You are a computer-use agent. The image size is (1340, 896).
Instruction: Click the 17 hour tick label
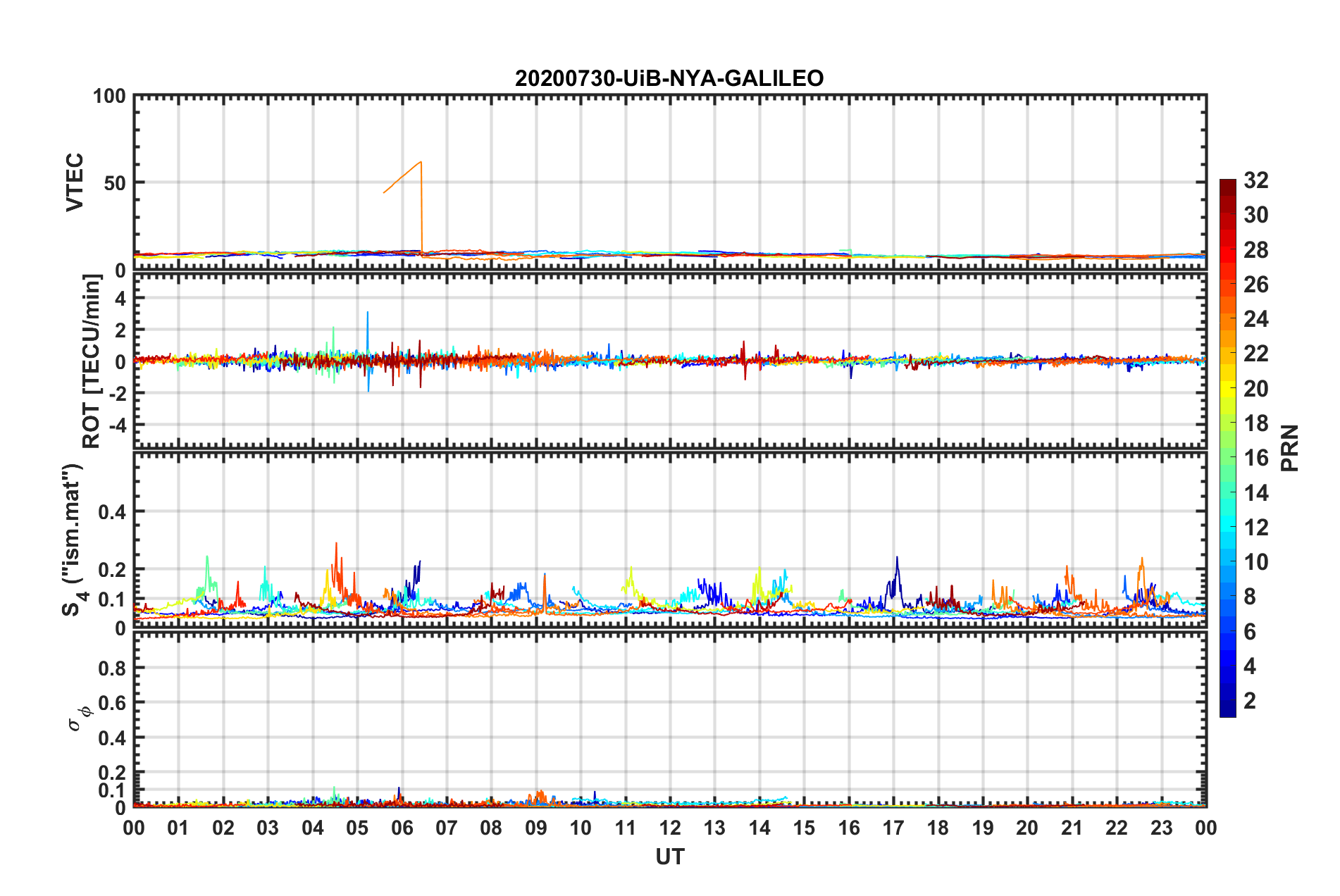coord(893,828)
